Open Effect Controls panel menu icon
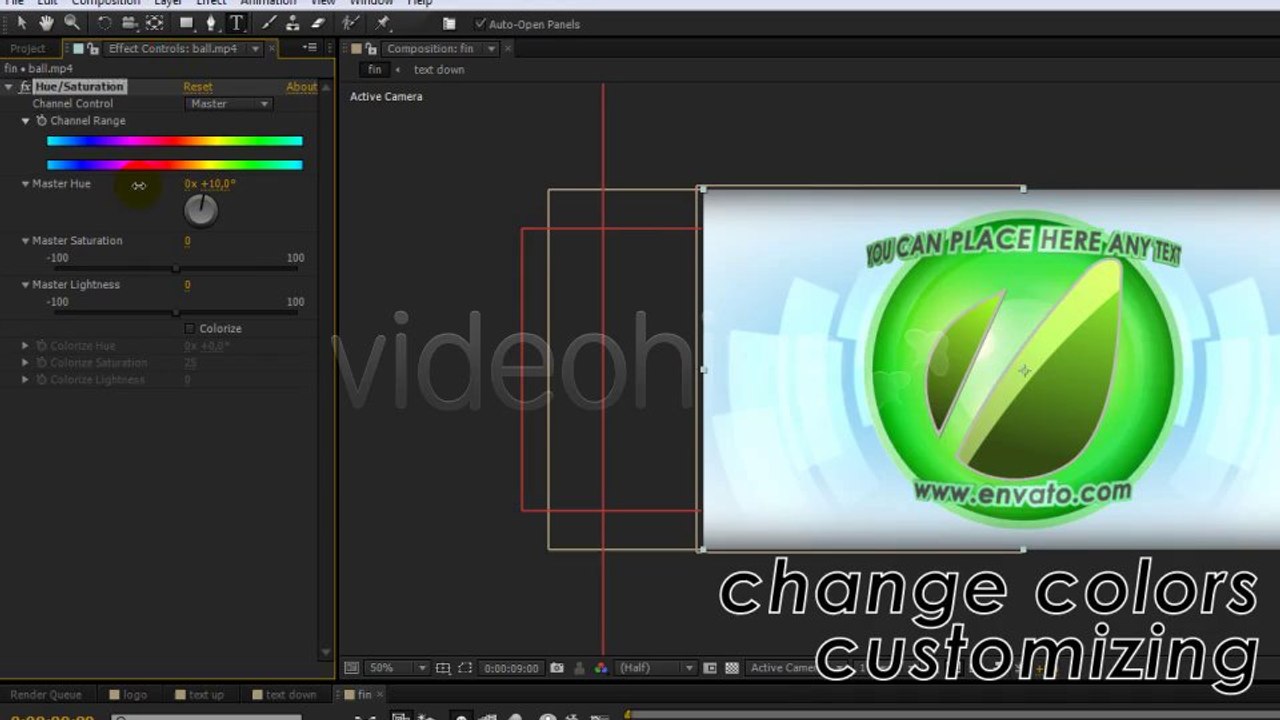Viewport: 1280px width, 720px height. [311, 48]
